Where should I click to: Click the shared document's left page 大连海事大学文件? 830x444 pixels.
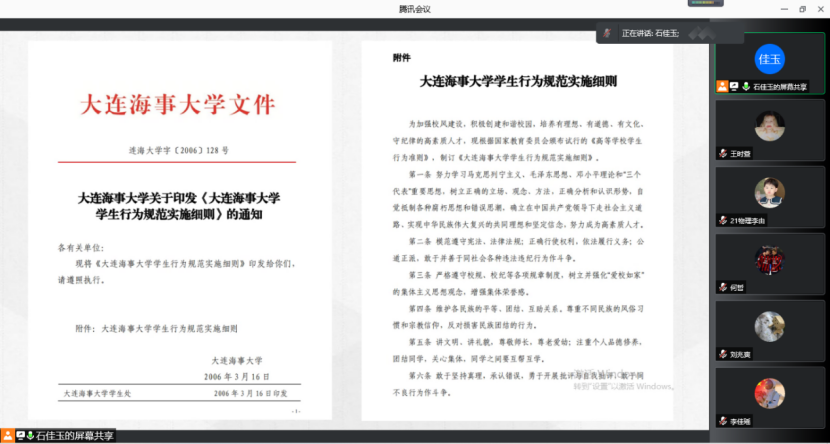[179, 229]
